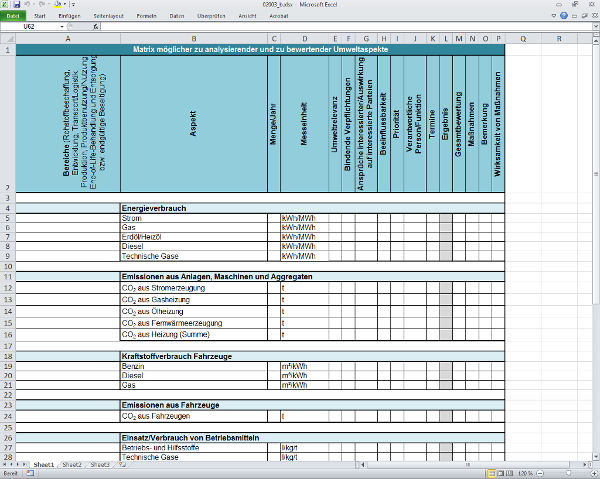Screen dimensions: 600x479
Task: Open the Seitenlayout ribbon tab
Action: (x=109, y=17)
